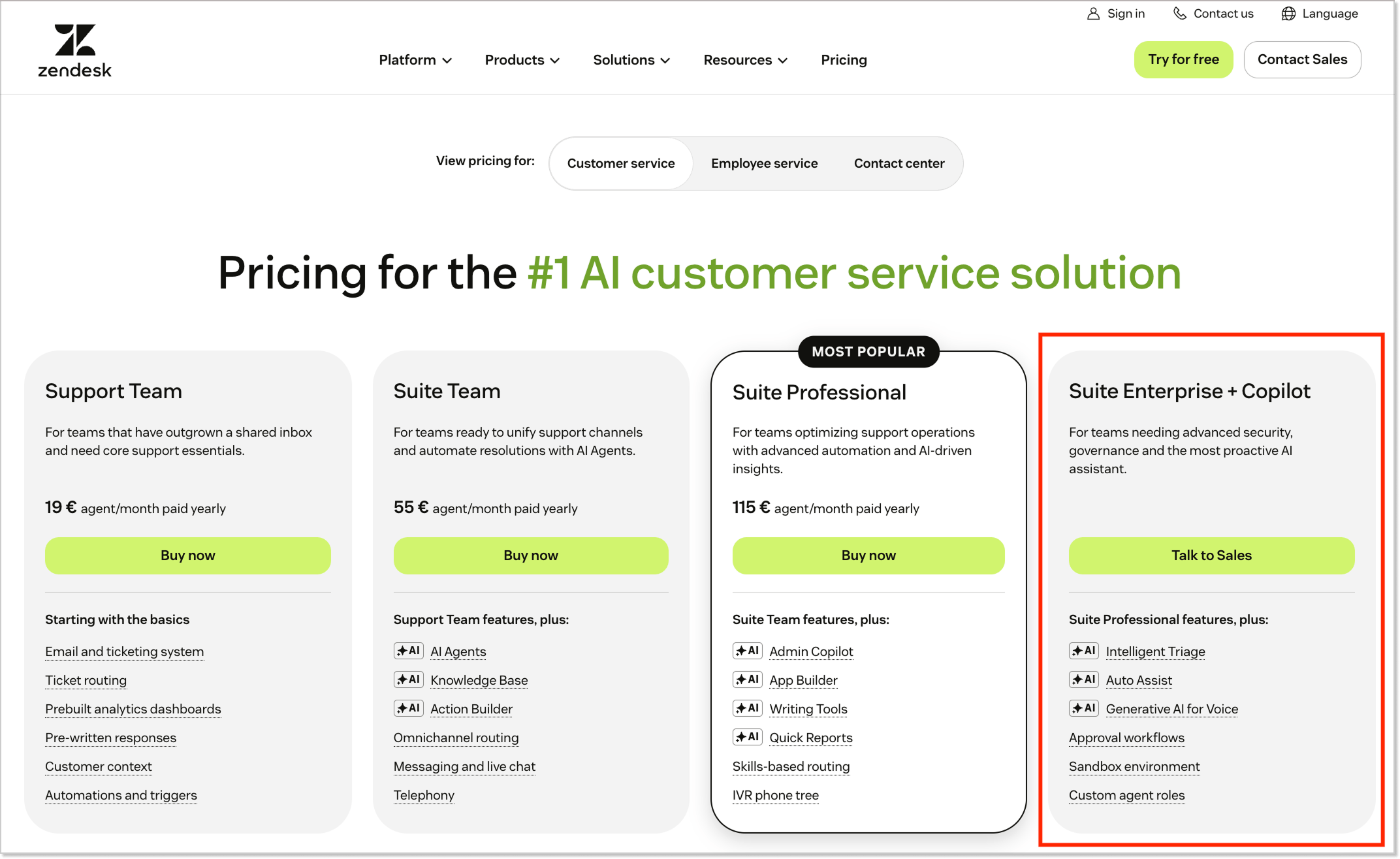
Task: Open Intelligent Triage feature link
Action: tap(1156, 651)
